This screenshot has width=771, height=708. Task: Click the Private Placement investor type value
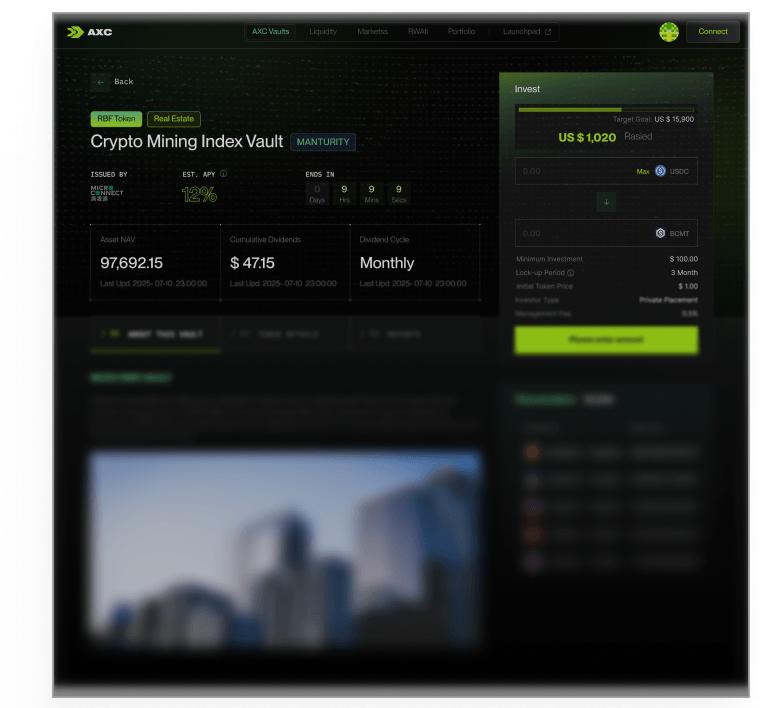(x=668, y=300)
